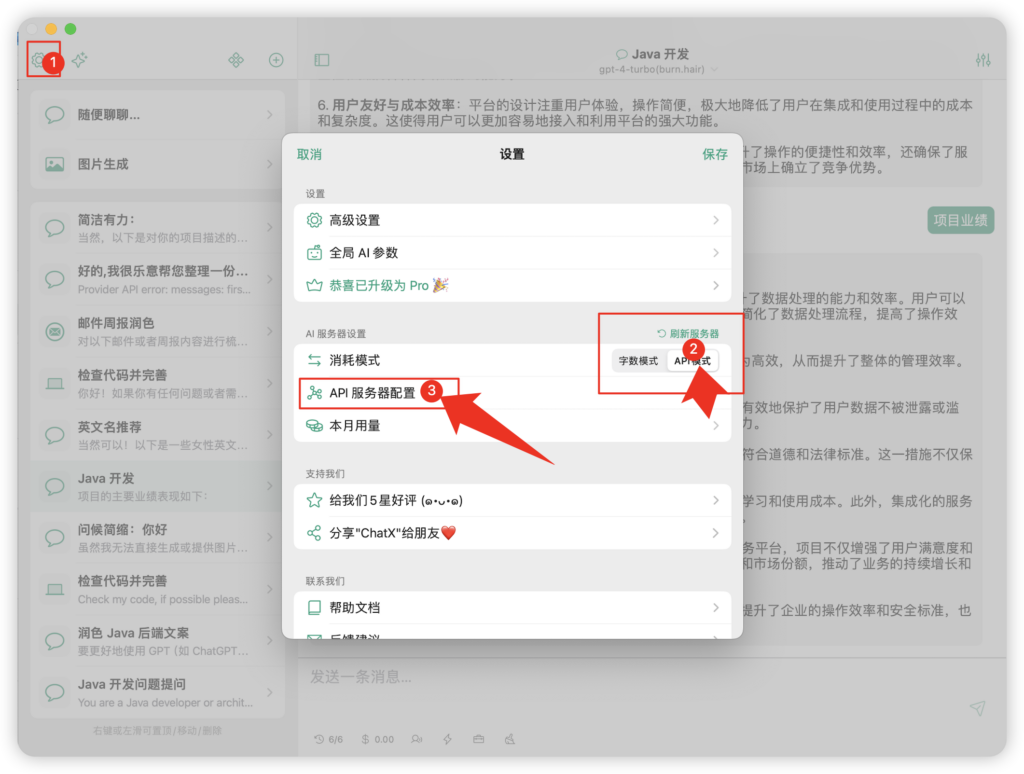Click the briefcase toolbox icon
Screen dimensions: 1024x774
pyautogui.click(x=479, y=739)
